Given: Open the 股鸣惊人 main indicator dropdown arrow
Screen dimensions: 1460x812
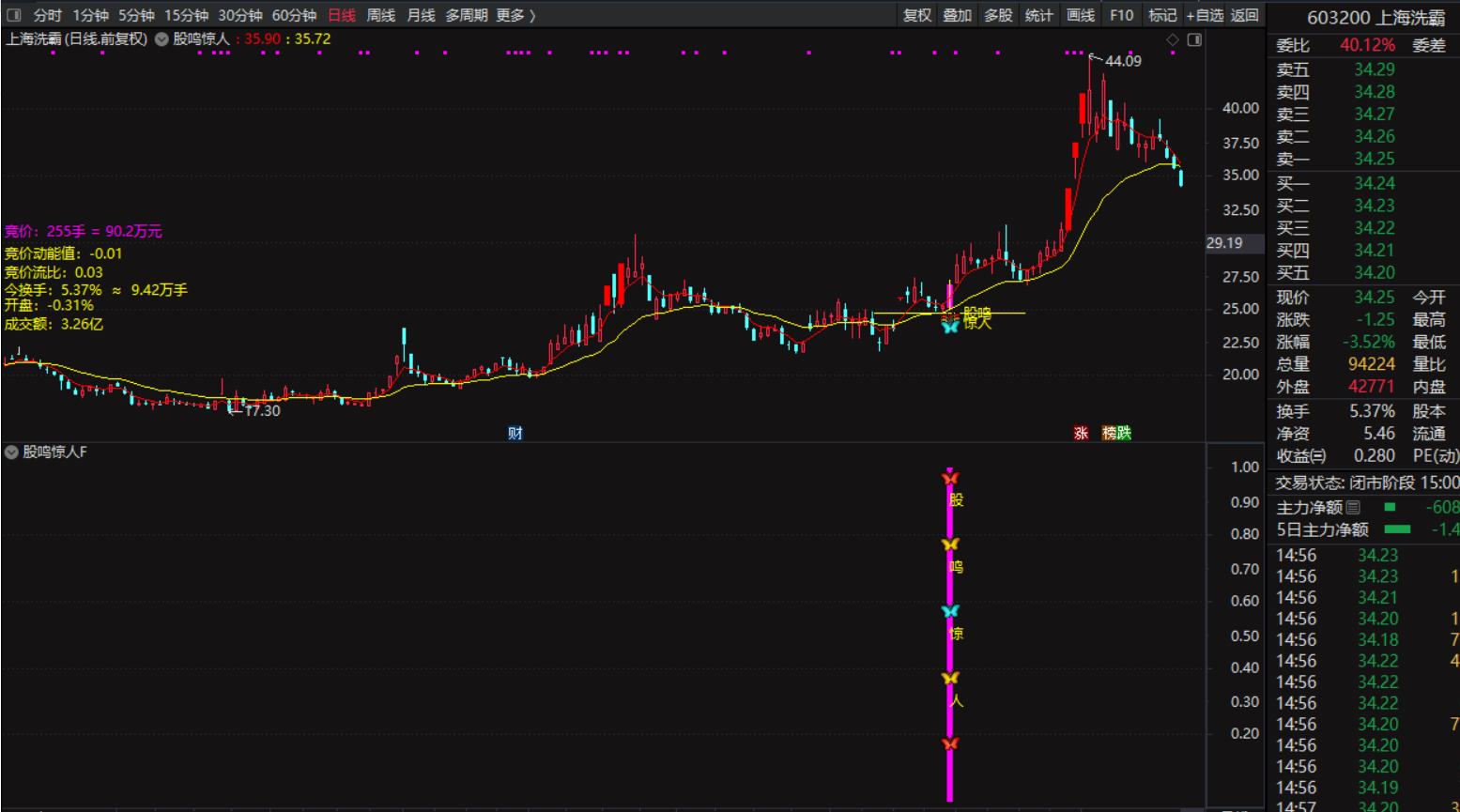Looking at the screenshot, I should click(x=161, y=39).
